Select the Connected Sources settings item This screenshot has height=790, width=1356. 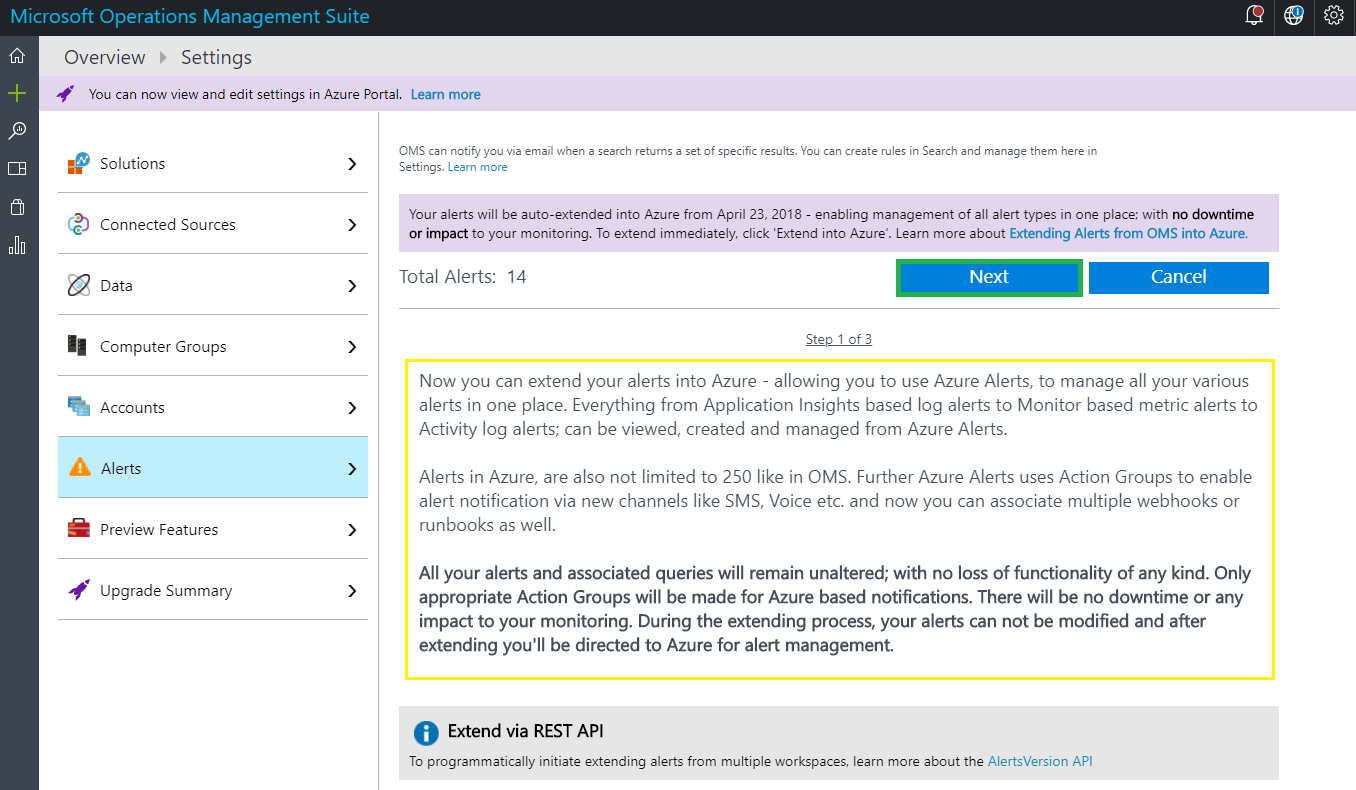213,224
